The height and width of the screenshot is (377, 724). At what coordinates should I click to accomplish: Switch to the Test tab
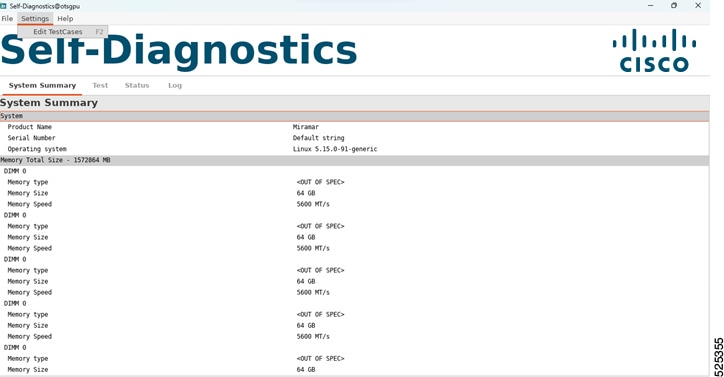[100, 85]
